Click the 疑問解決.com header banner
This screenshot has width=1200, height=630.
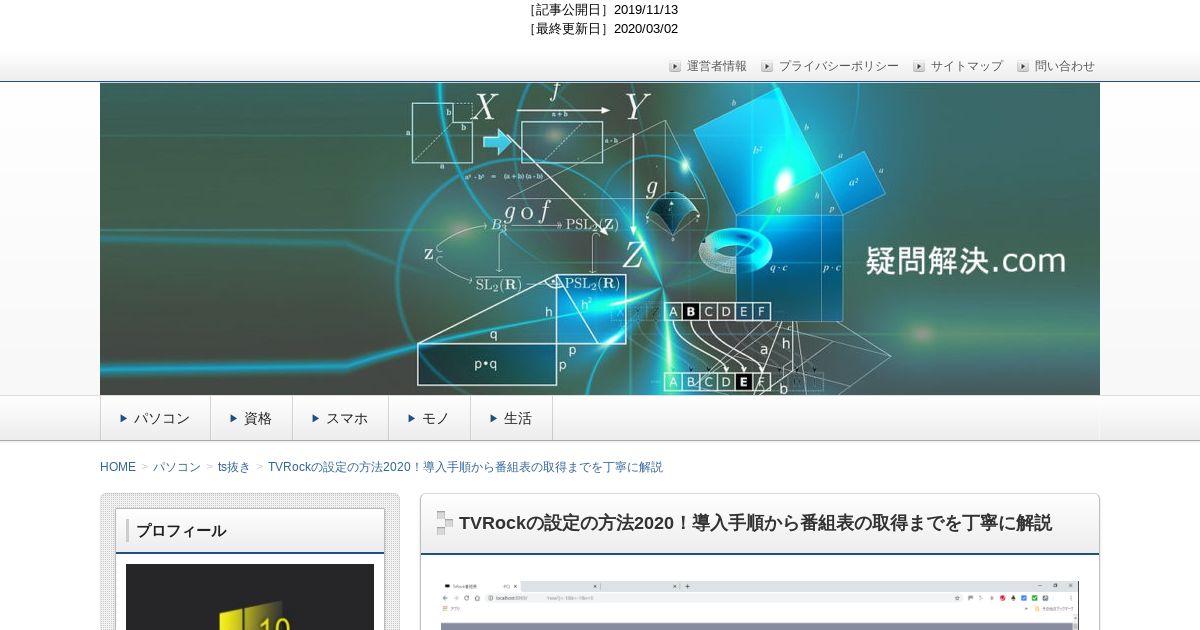tap(600, 239)
